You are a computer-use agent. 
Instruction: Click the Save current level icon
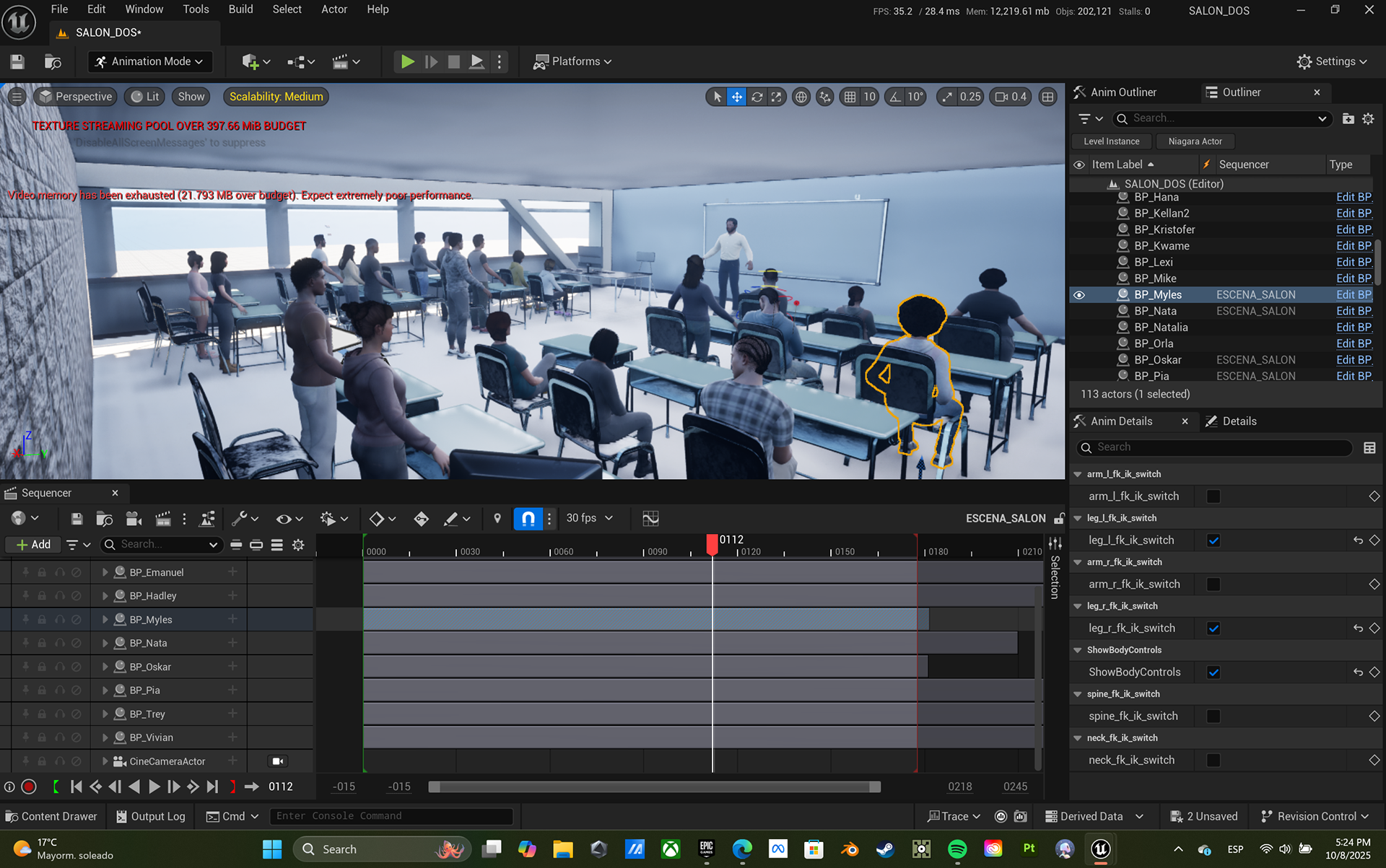[17, 62]
